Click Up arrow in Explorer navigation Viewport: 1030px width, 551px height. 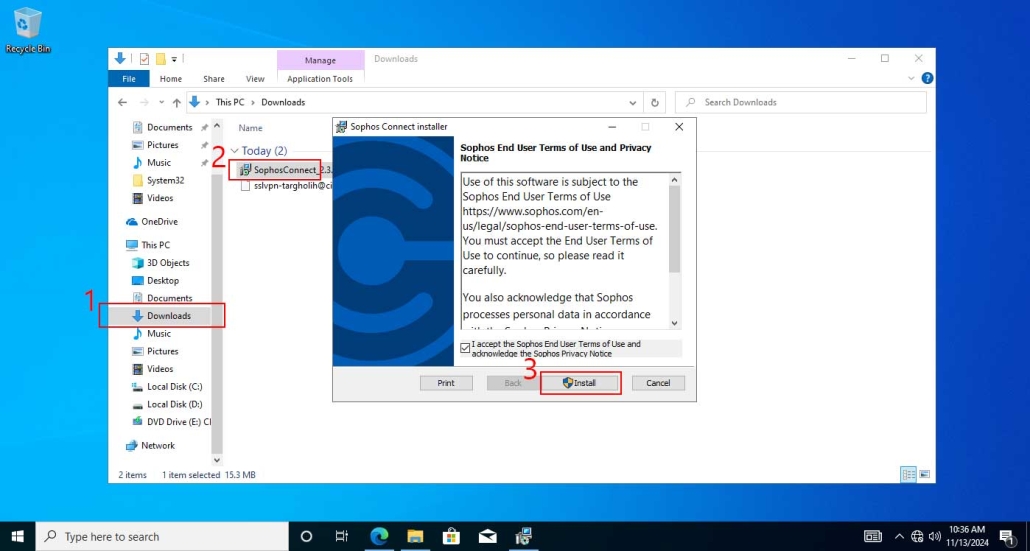tap(177, 102)
